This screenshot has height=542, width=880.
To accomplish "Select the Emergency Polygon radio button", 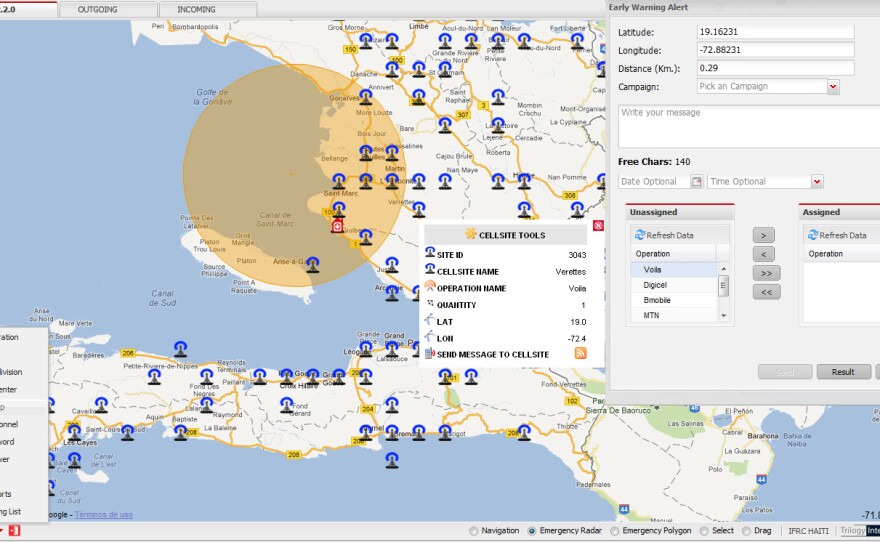I will [x=615, y=531].
